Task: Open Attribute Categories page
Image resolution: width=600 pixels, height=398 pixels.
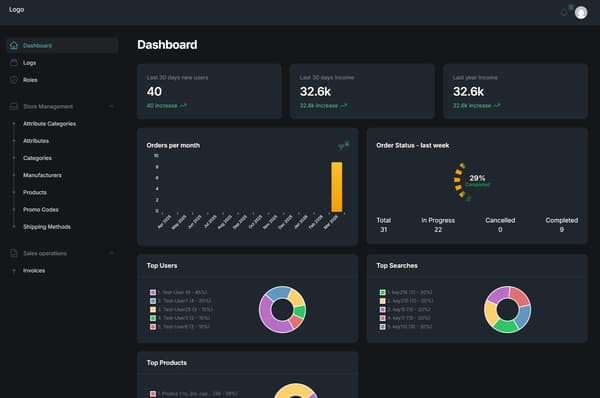Action: tap(49, 124)
